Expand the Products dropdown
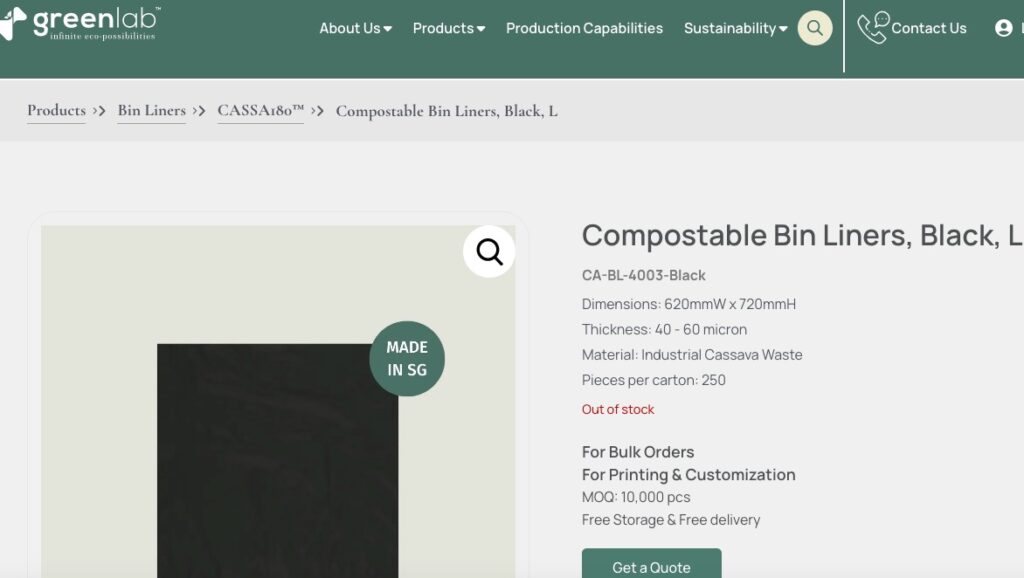 (x=447, y=28)
